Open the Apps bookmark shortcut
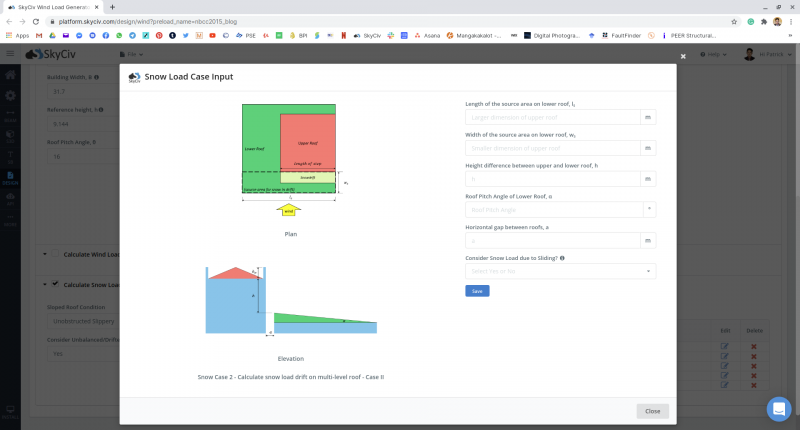The image size is (800, 430). click(18, 35)
